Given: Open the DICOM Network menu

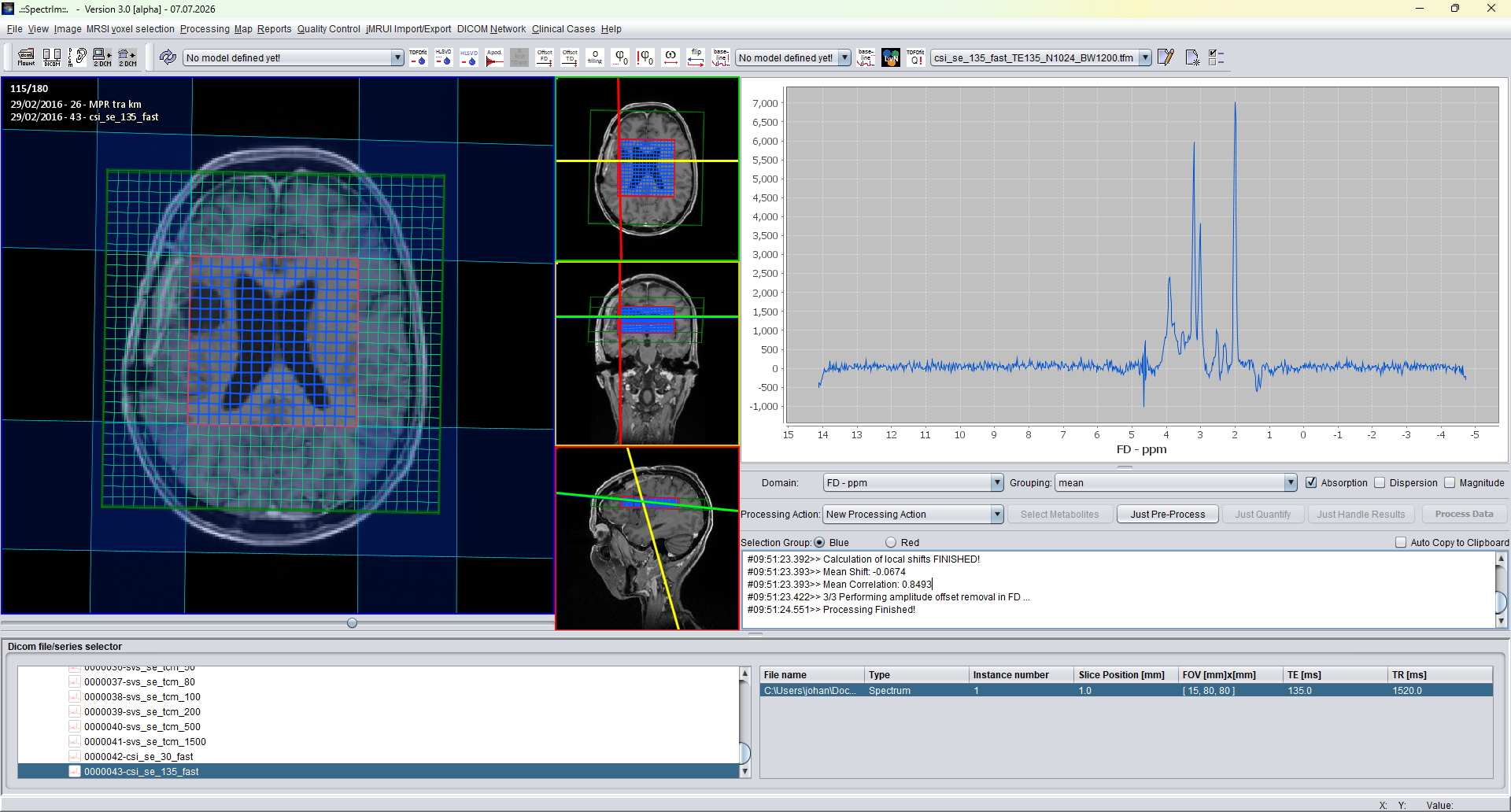Looking at the screenshot, I should tap(491, 29).
